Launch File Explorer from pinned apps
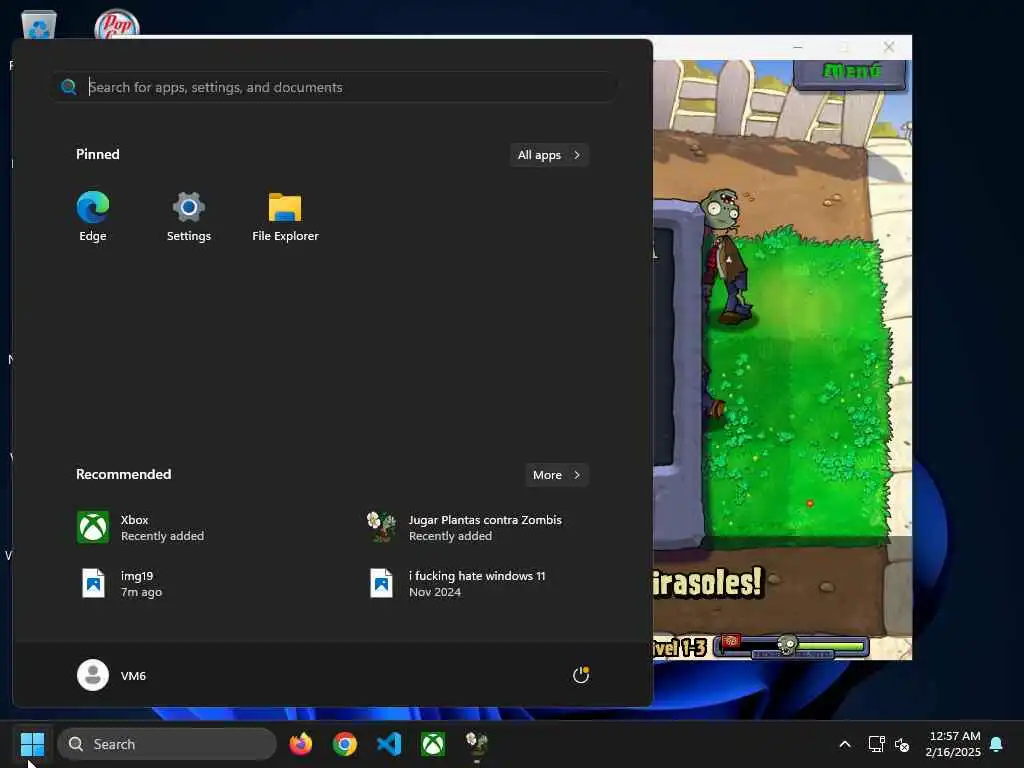 tap(285, 217)
